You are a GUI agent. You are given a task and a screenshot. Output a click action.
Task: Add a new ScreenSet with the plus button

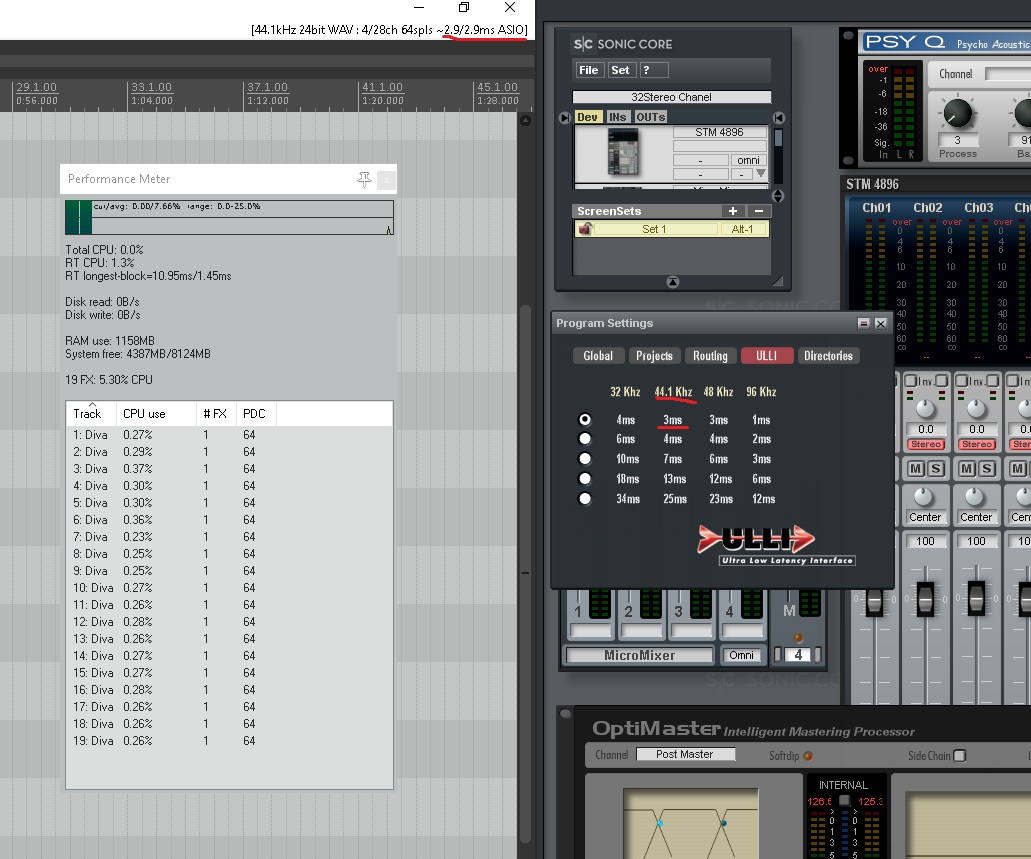[732, 210]
